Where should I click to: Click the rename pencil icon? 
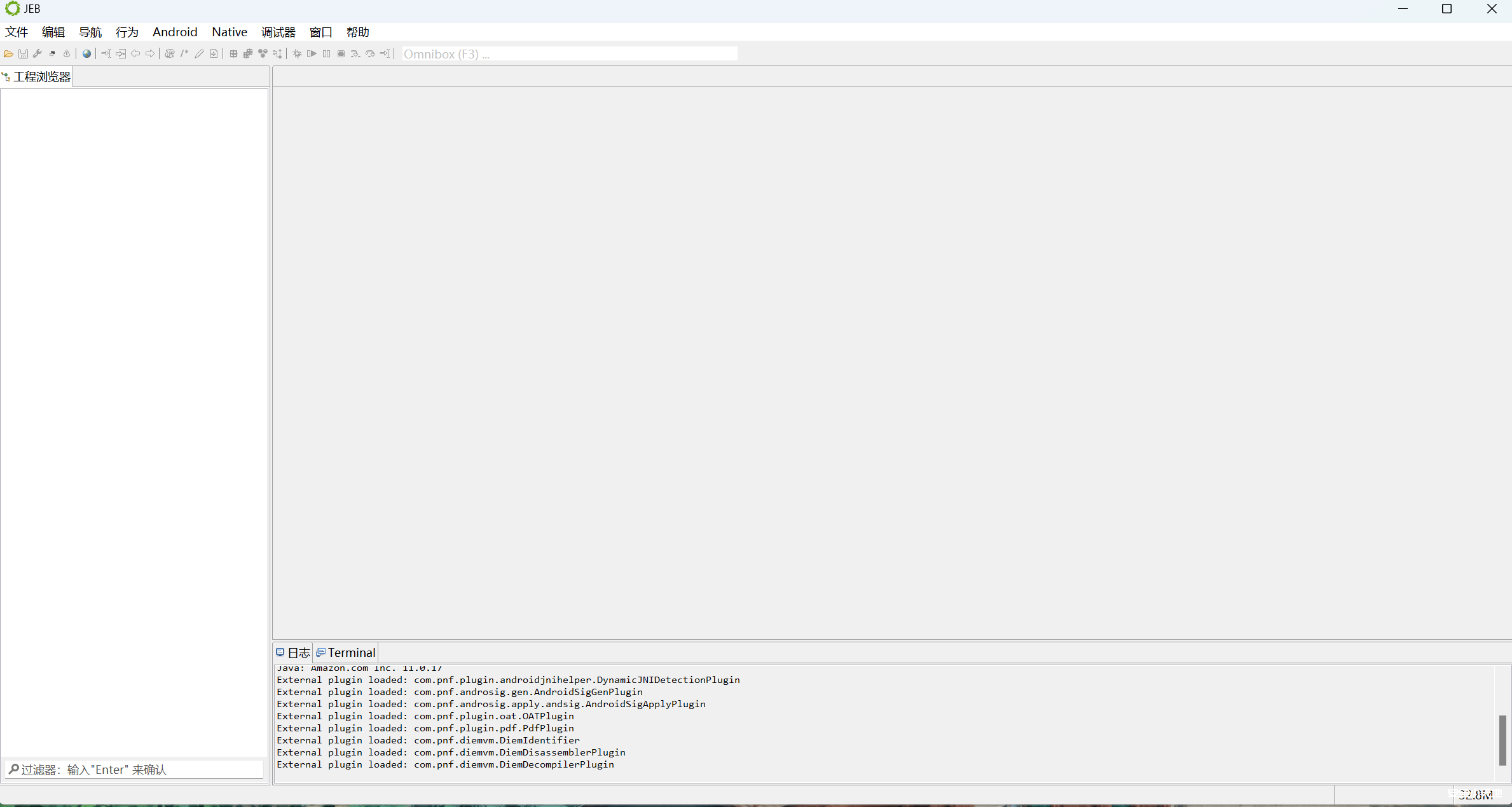click(199, 54)
